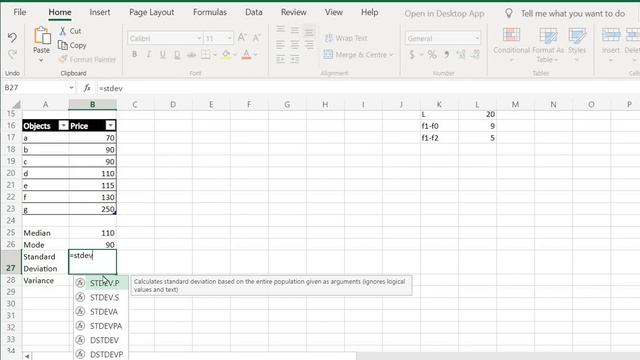Viewport: 640px width, 360px height.
Task: Select the Format Painter tool
Action: 87,60
